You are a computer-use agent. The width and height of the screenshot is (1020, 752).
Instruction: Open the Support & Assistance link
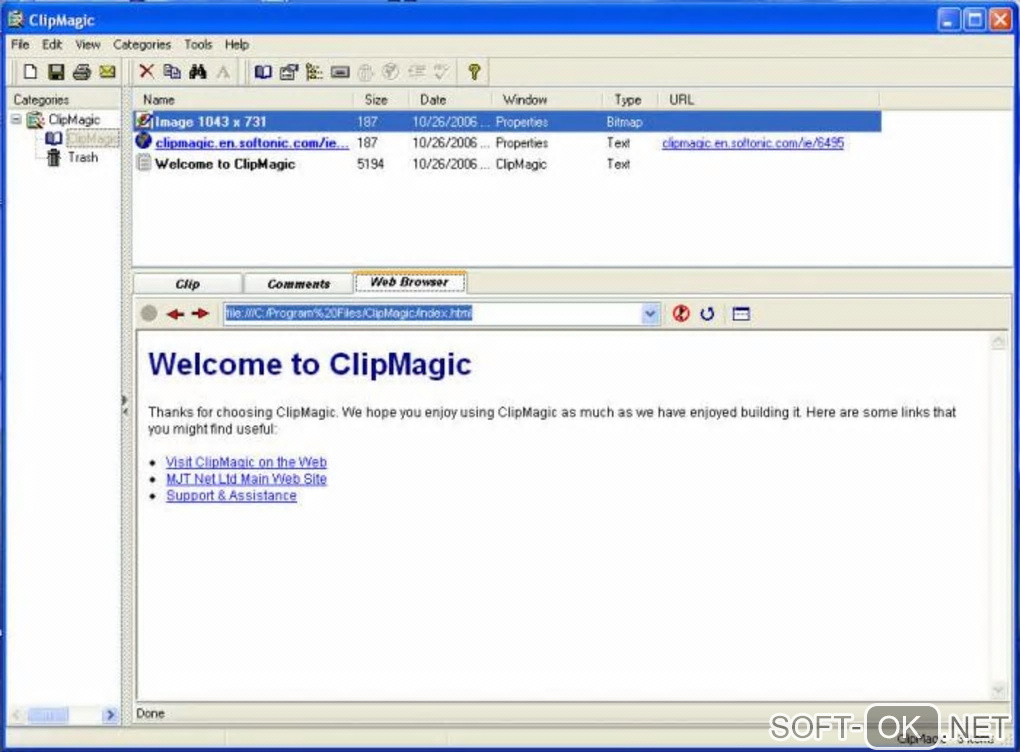[231, 496]
